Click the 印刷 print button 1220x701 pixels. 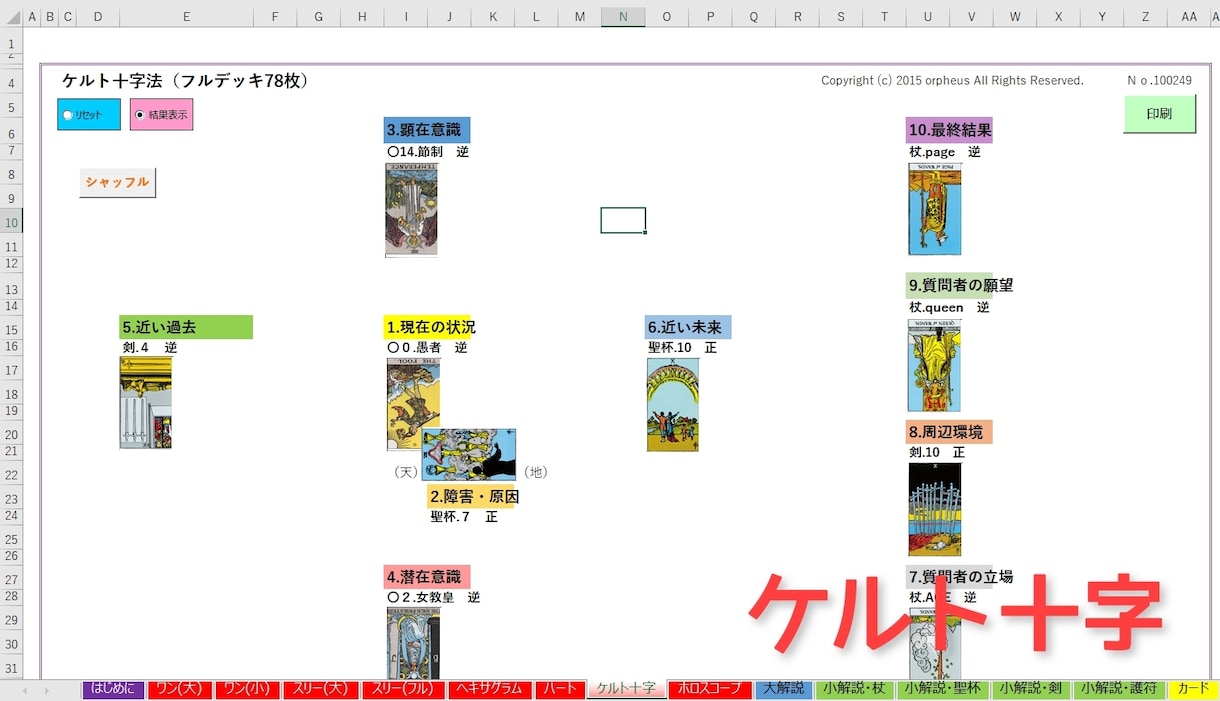1159,114
